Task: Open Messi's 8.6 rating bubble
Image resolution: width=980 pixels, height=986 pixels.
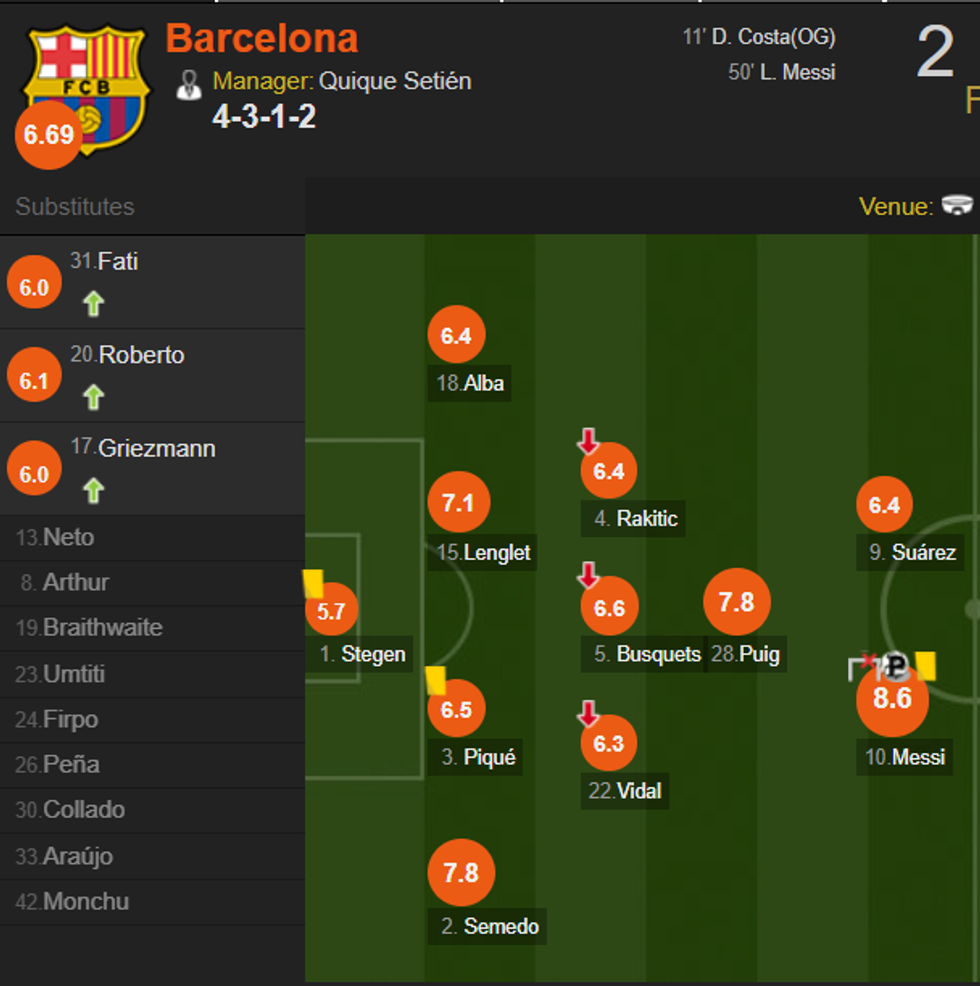Action: tap(892, 698)
